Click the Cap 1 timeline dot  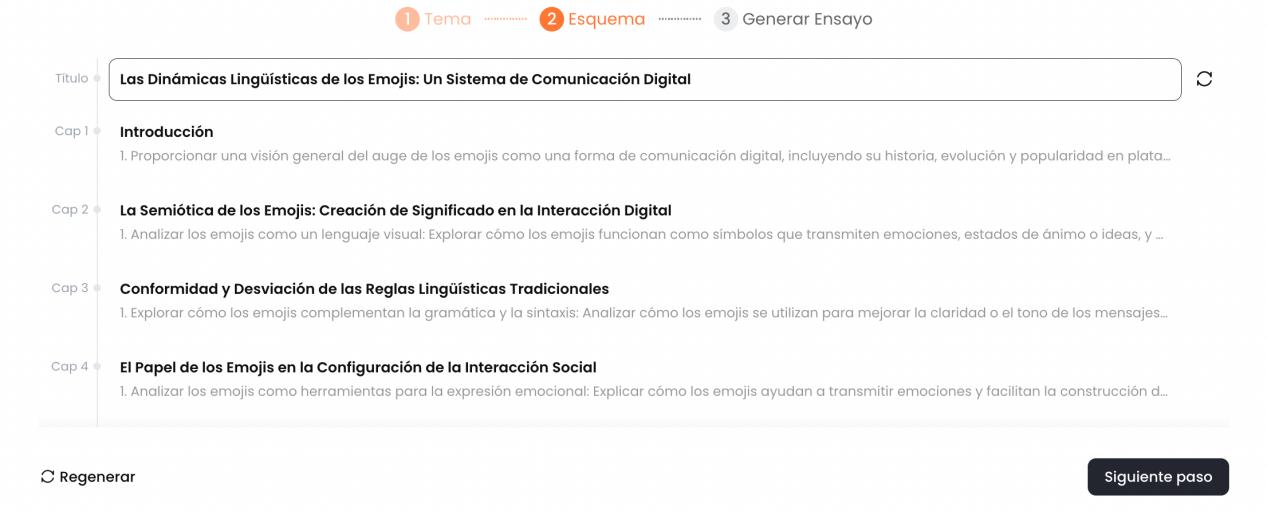(97, 131)
